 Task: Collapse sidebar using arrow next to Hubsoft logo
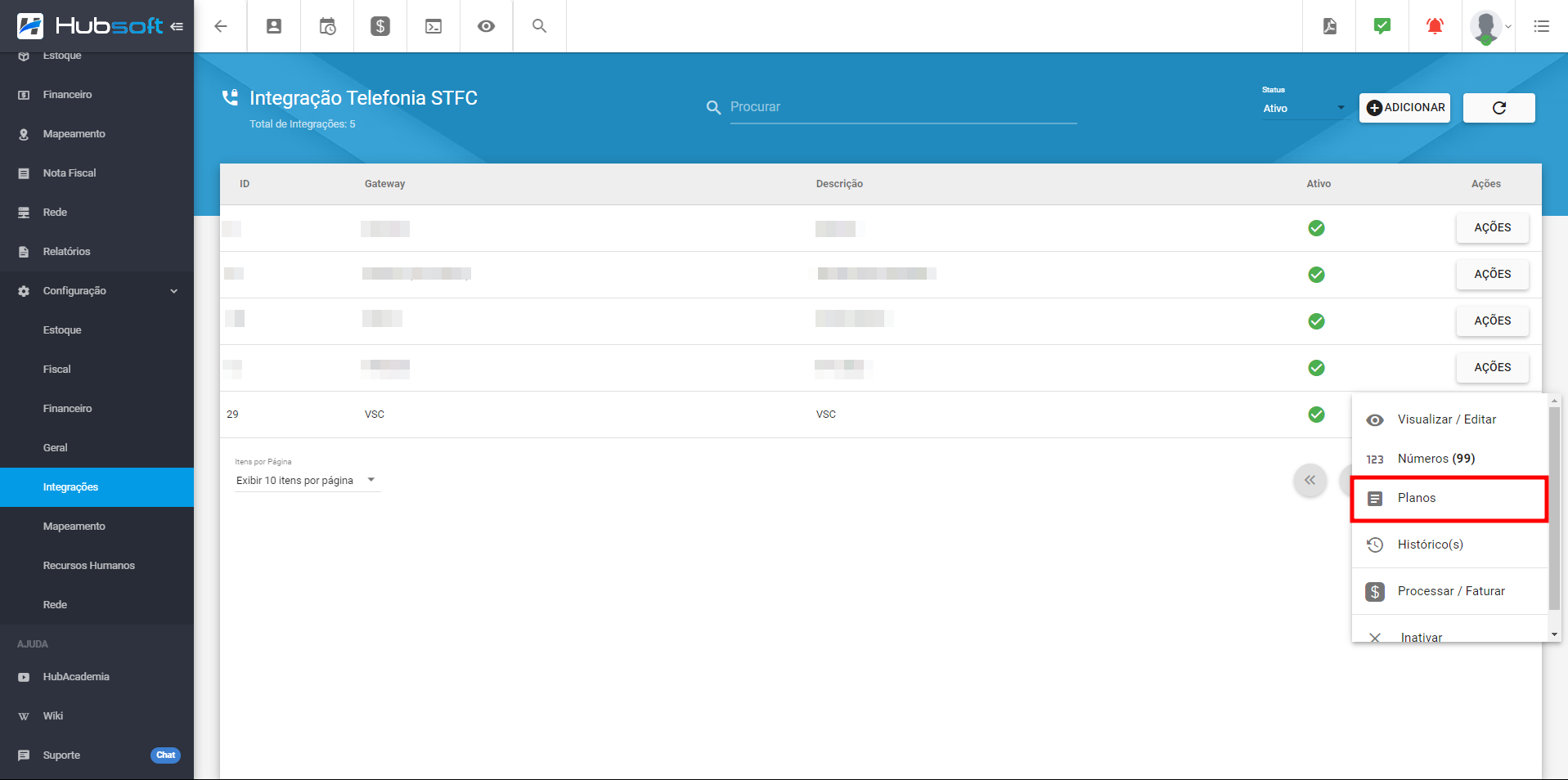[x=177, y=26]
